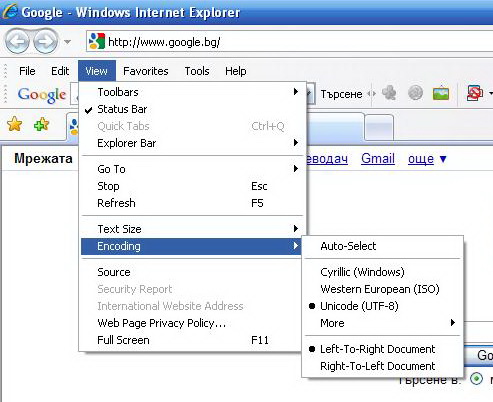The image size is (493, 402).
Task: Select Western European (ISO) encoding
Action: (x=383, y=289)
